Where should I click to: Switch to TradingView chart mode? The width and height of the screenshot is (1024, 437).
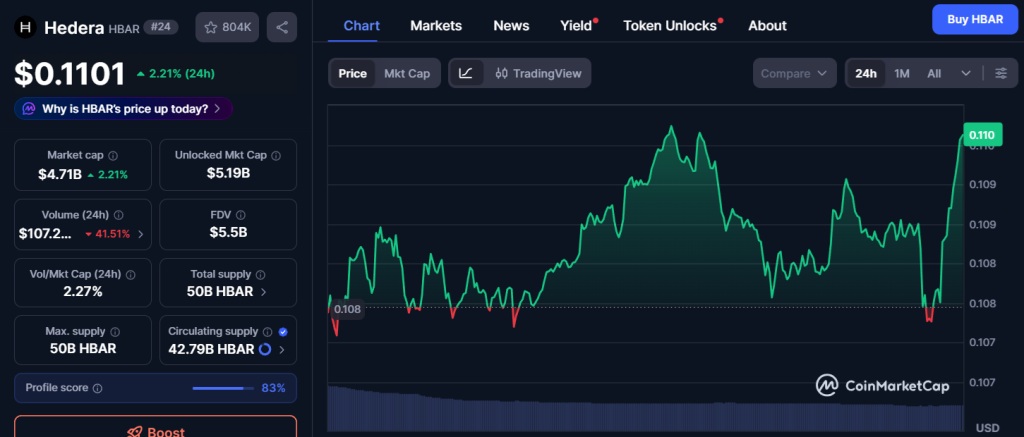(x=537, y=73)
